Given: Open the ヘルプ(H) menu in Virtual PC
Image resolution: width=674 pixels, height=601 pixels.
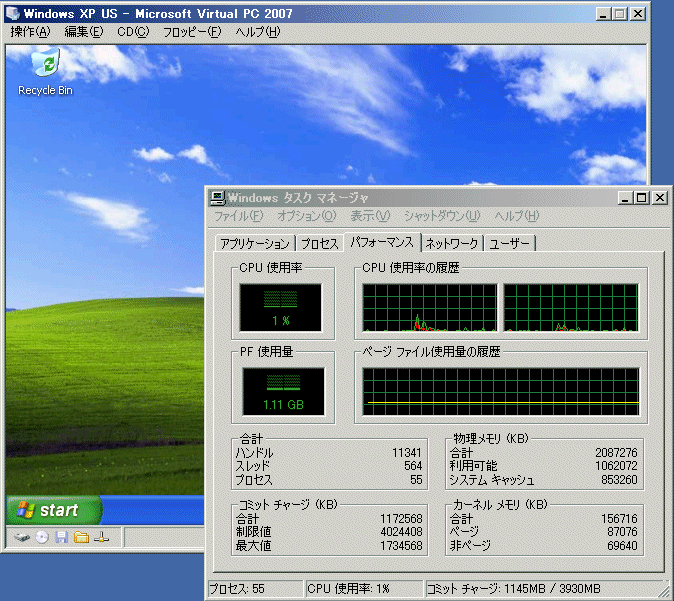Looking at the screenshot, I should 258,32.
